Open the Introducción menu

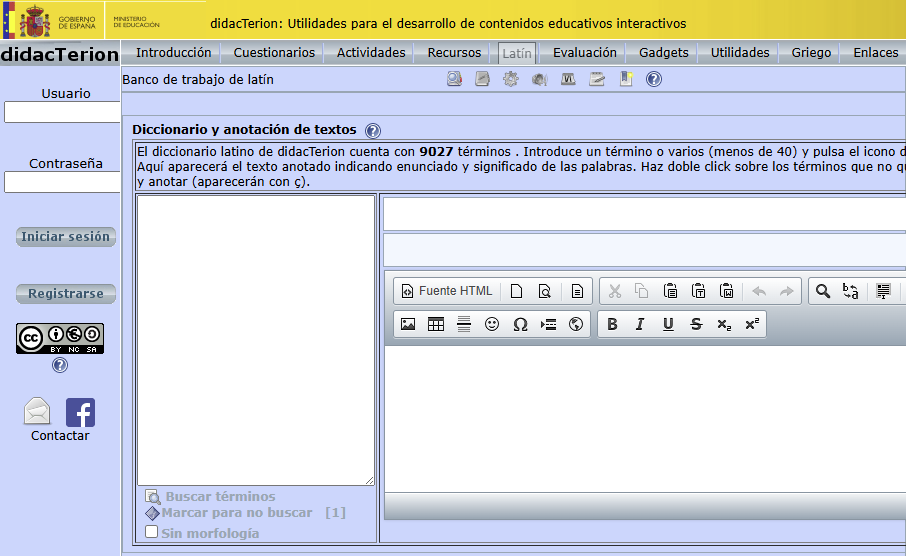point(173,53)
